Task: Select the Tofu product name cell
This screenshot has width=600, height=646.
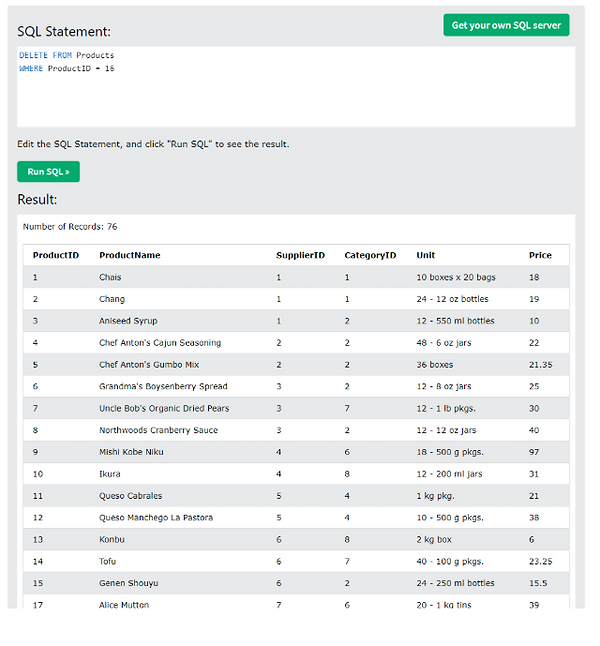Action: 108,561
